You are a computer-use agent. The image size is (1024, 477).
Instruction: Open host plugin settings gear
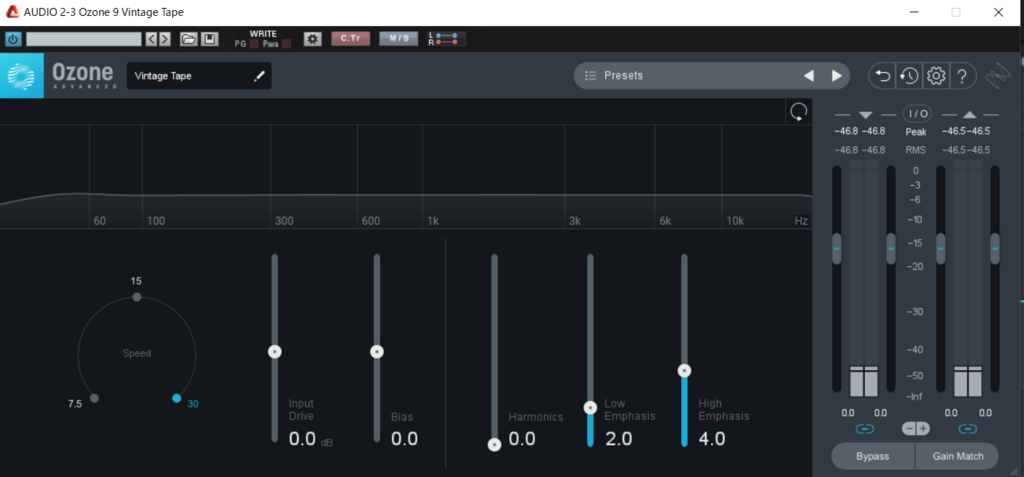[313, 39]
